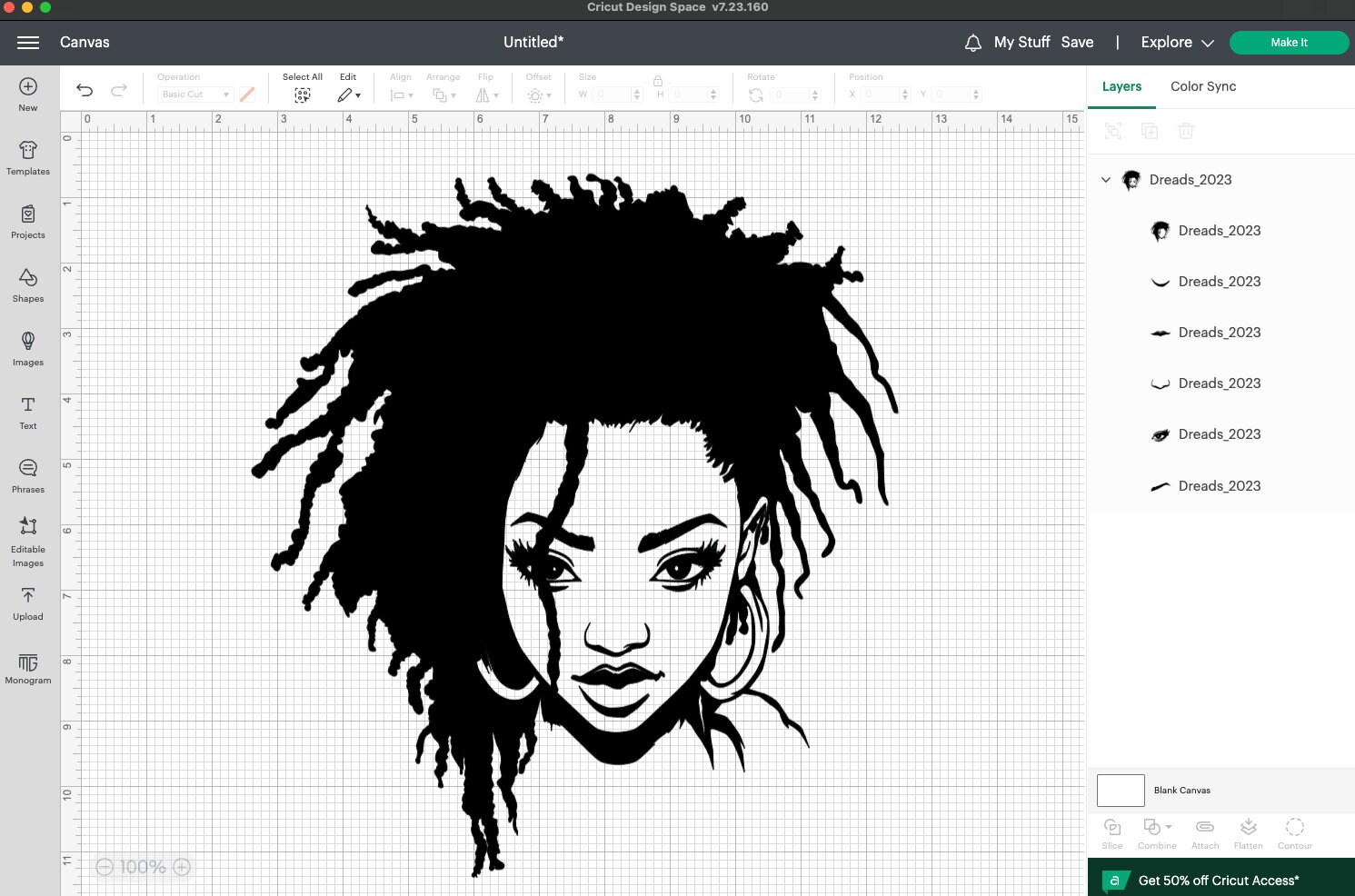Open the Images panel

(27, 350)
